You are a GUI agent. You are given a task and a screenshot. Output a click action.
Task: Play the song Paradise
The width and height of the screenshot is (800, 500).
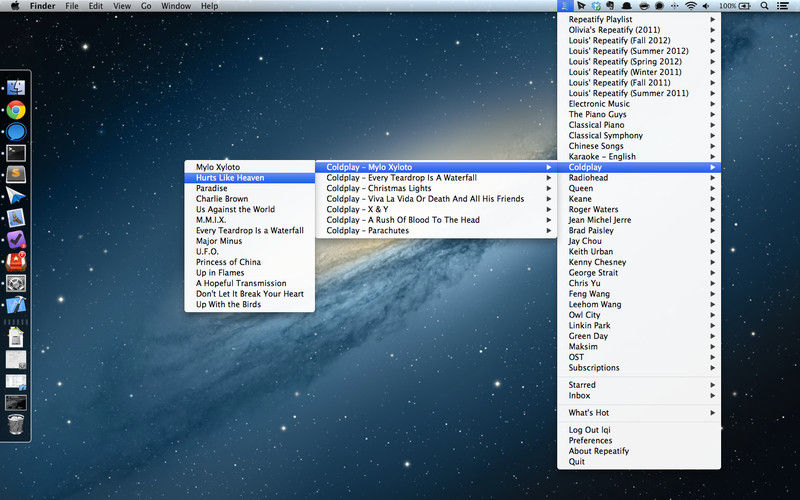[249, 188]
